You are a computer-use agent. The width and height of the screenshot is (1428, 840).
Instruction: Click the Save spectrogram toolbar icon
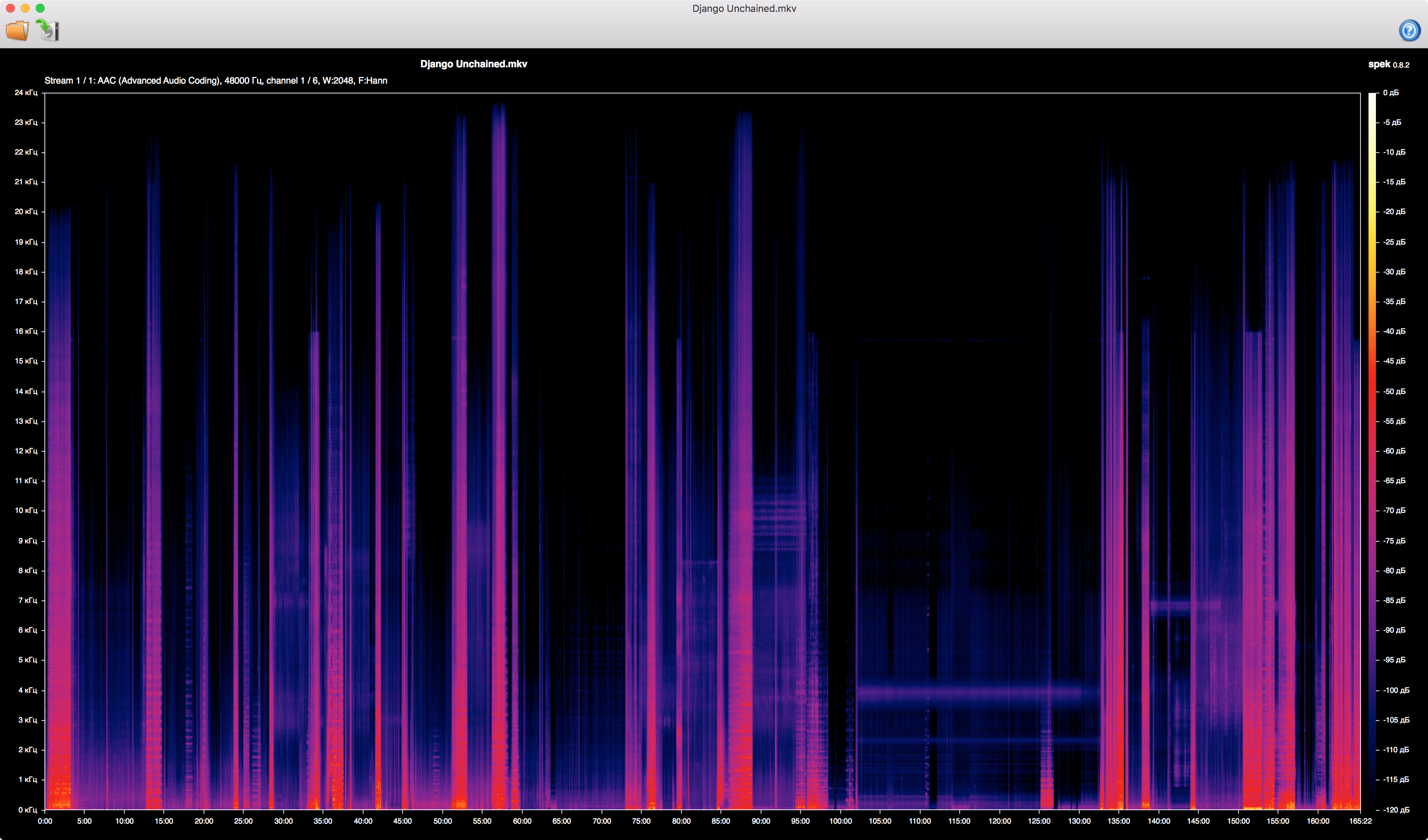pos(48,30)
